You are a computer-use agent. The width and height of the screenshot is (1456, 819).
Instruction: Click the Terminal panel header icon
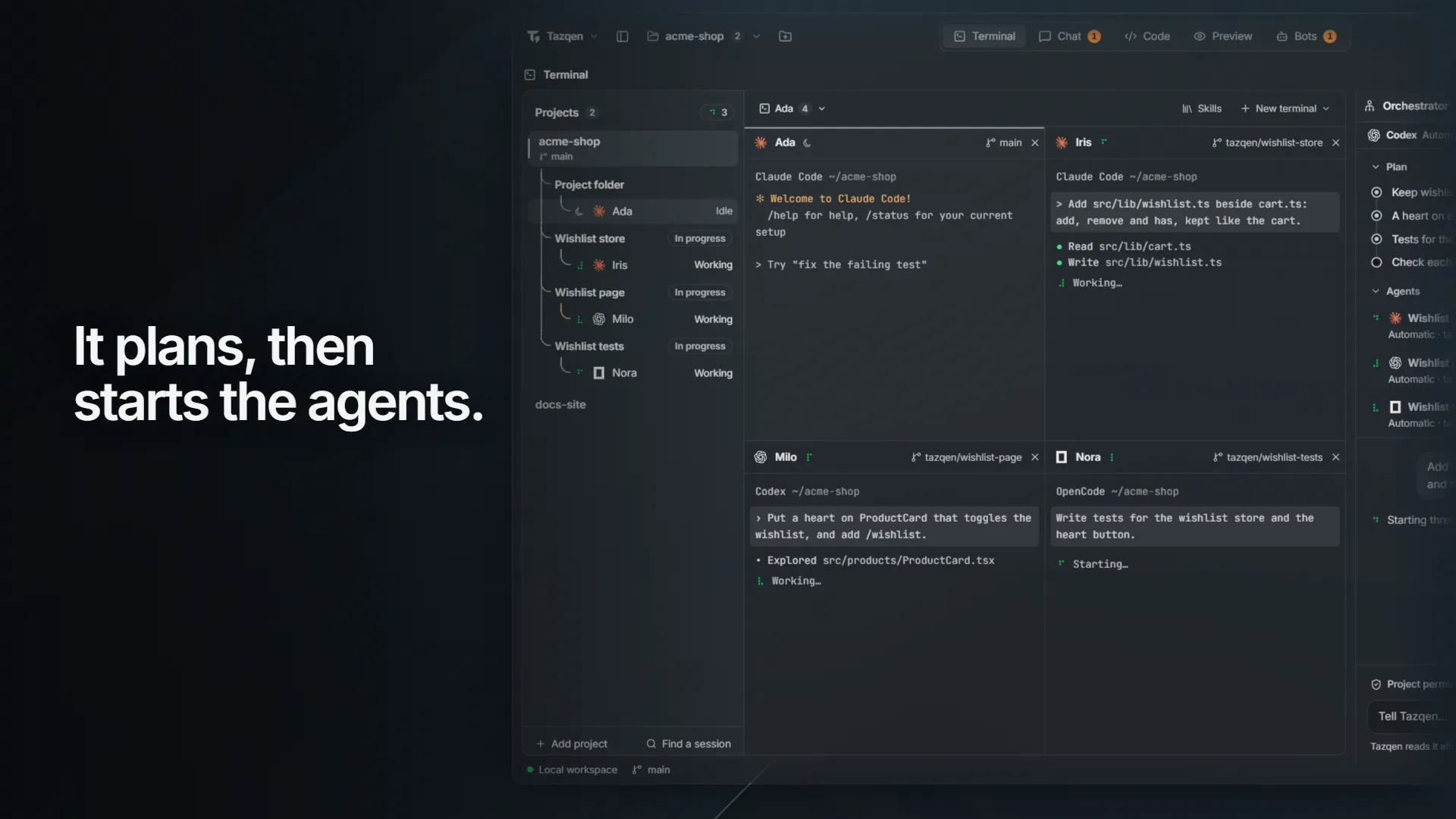[530, 74]
